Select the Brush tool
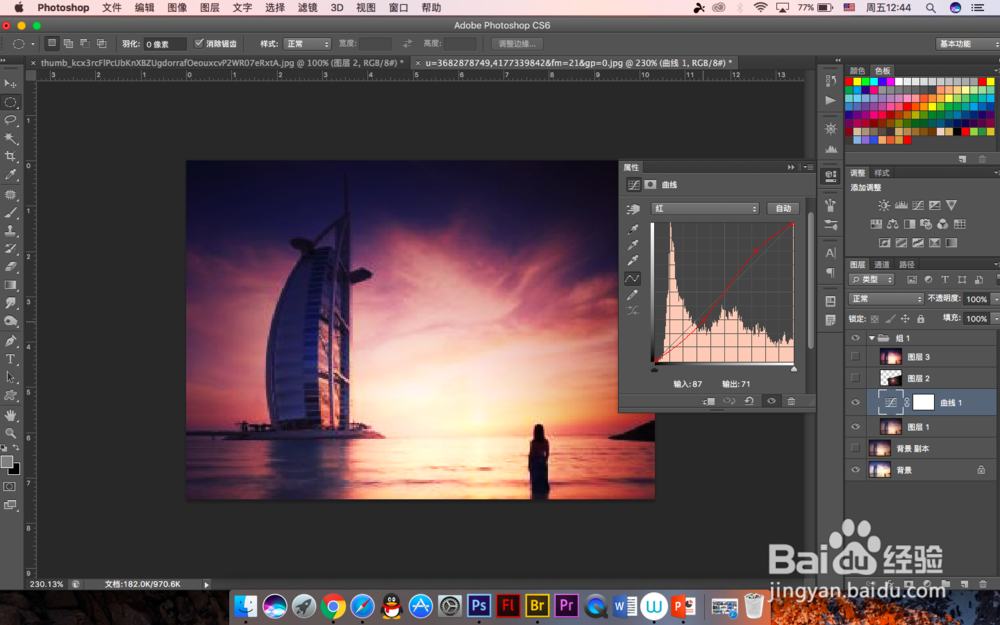The width and height of the screenshot is (1000, 625). [10, 213]
